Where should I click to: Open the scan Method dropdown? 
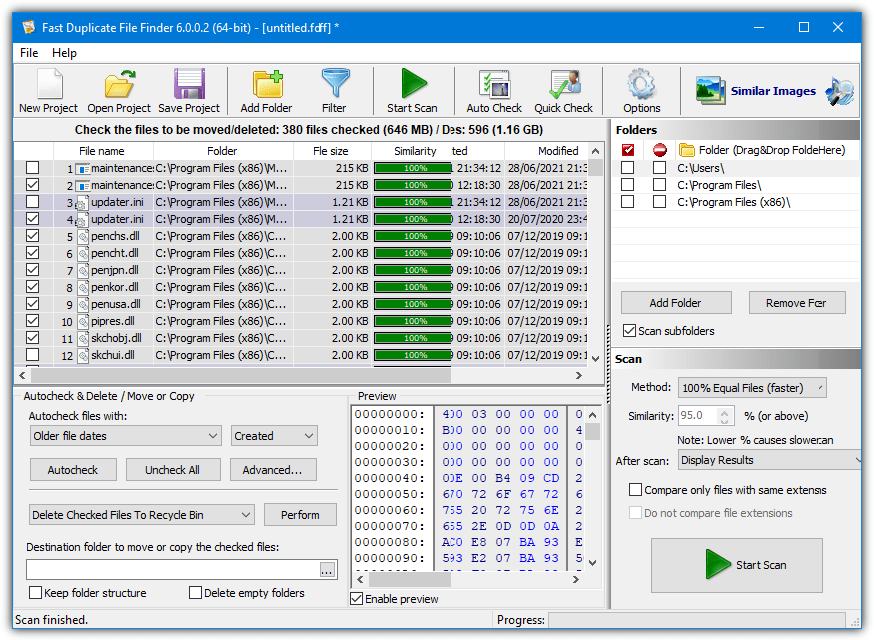752,387
